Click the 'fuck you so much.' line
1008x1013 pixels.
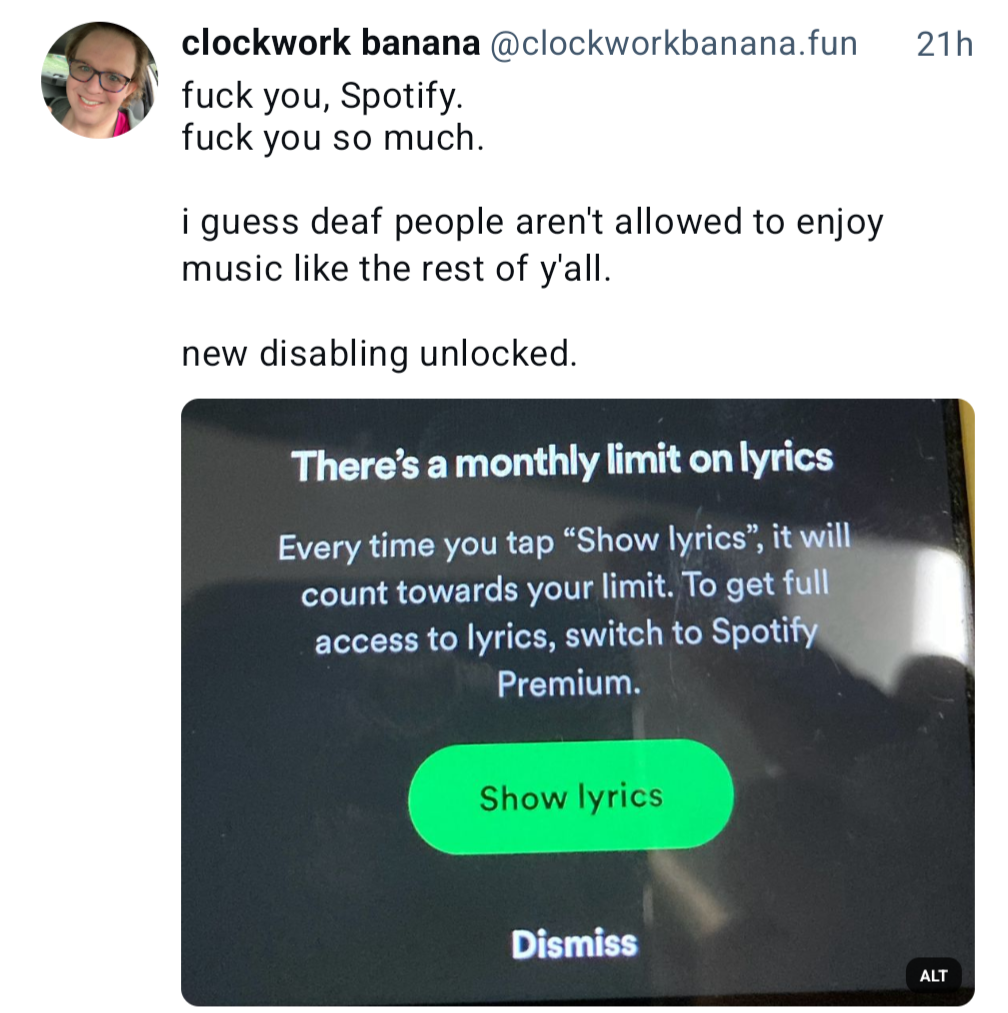click(x=333, y=138)
